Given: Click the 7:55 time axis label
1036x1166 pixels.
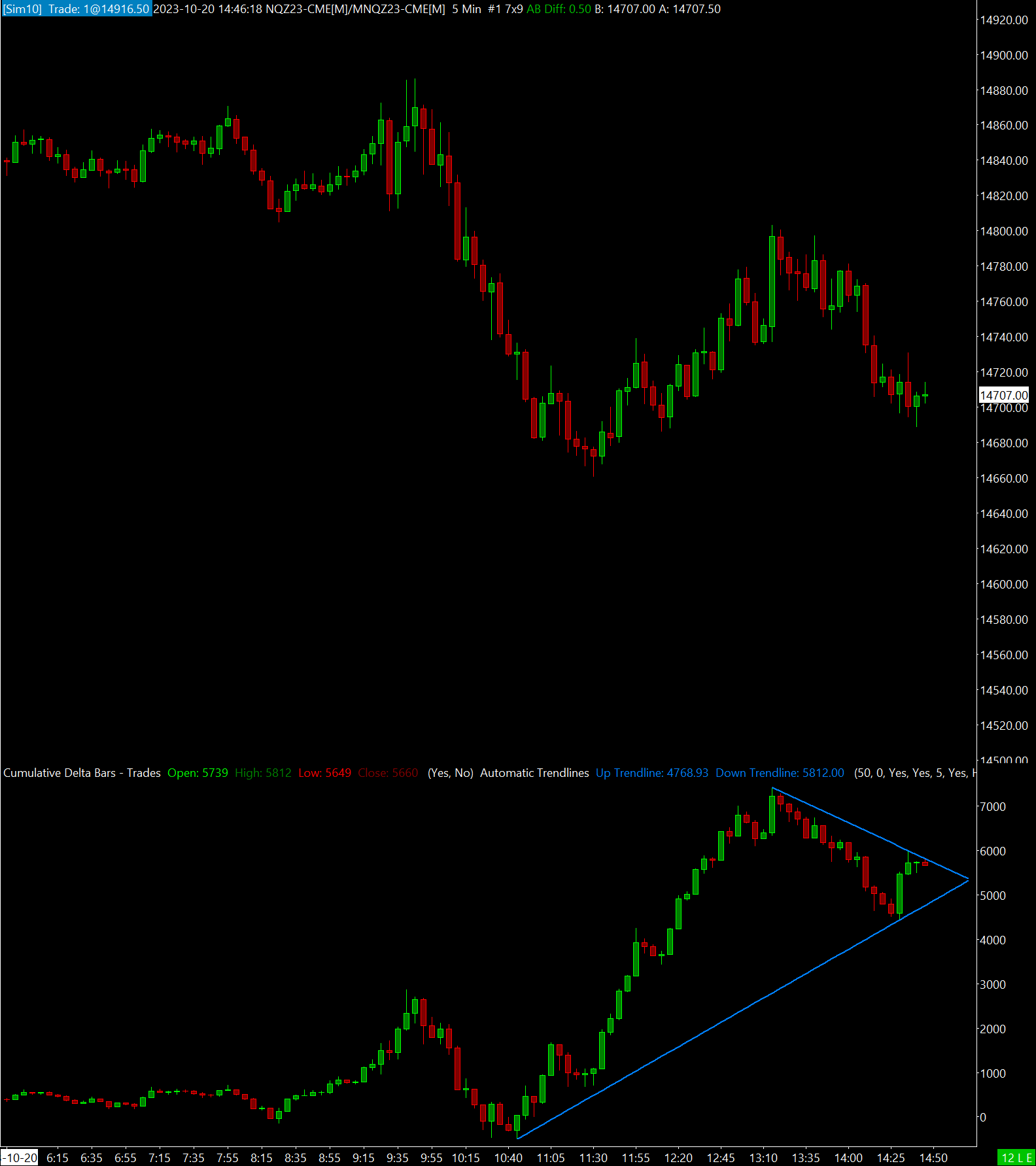Looking at the screenshot, I should point(228,1158).
